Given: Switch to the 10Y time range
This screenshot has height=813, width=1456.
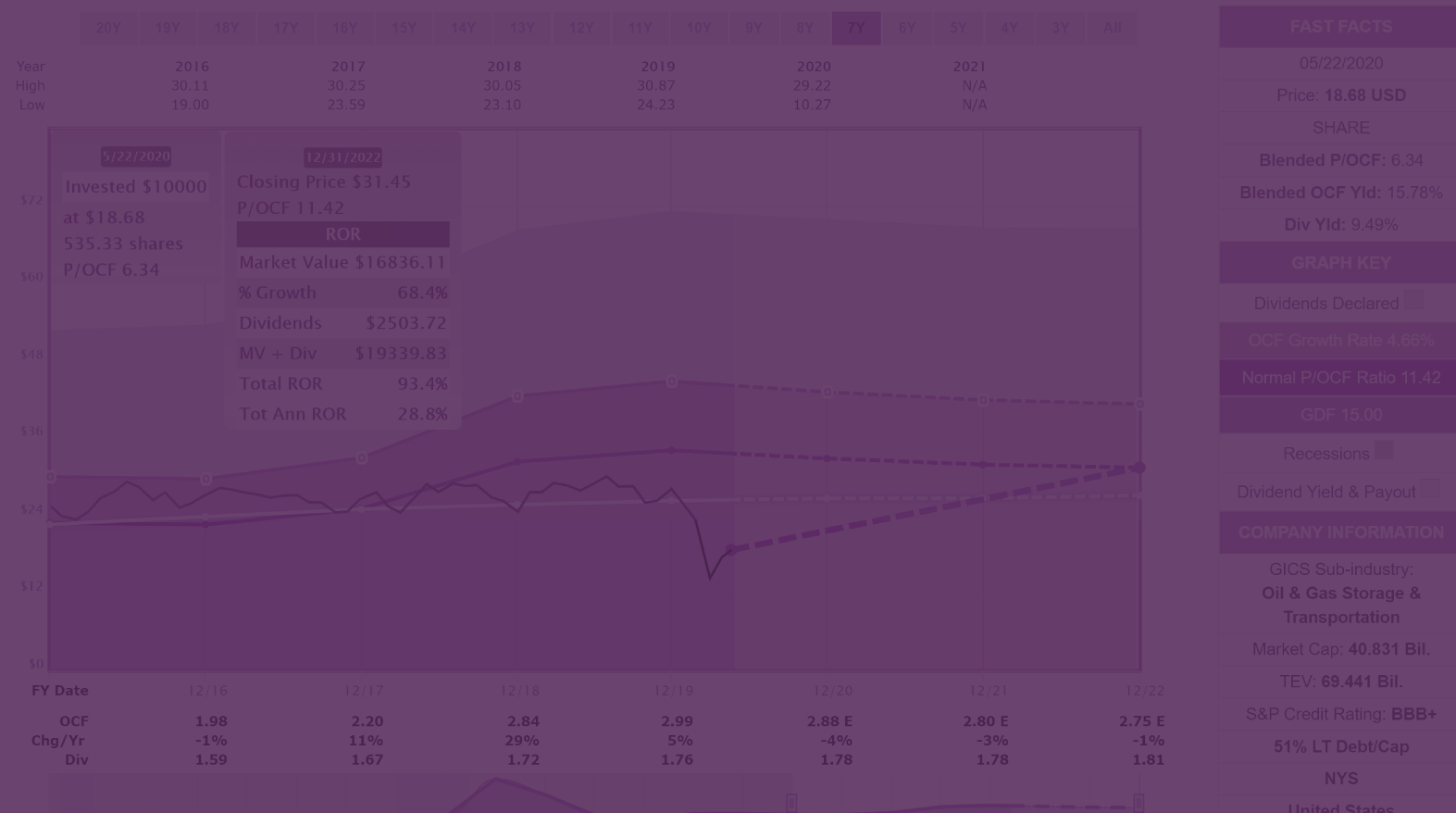Looking at the screenshot, I should click(698, 28).
